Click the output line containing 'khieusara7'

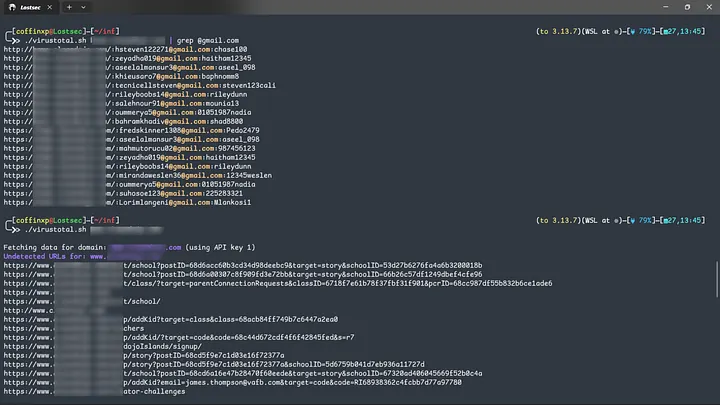click(x=121, y=76)
